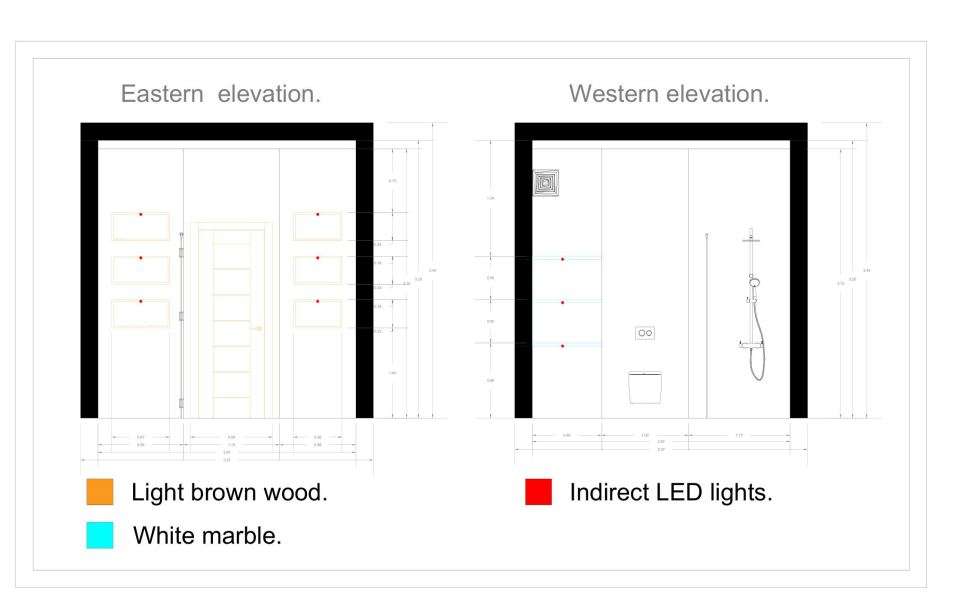Click the door handle on the door
Screen dimensions: 965x604
(258, 329)
